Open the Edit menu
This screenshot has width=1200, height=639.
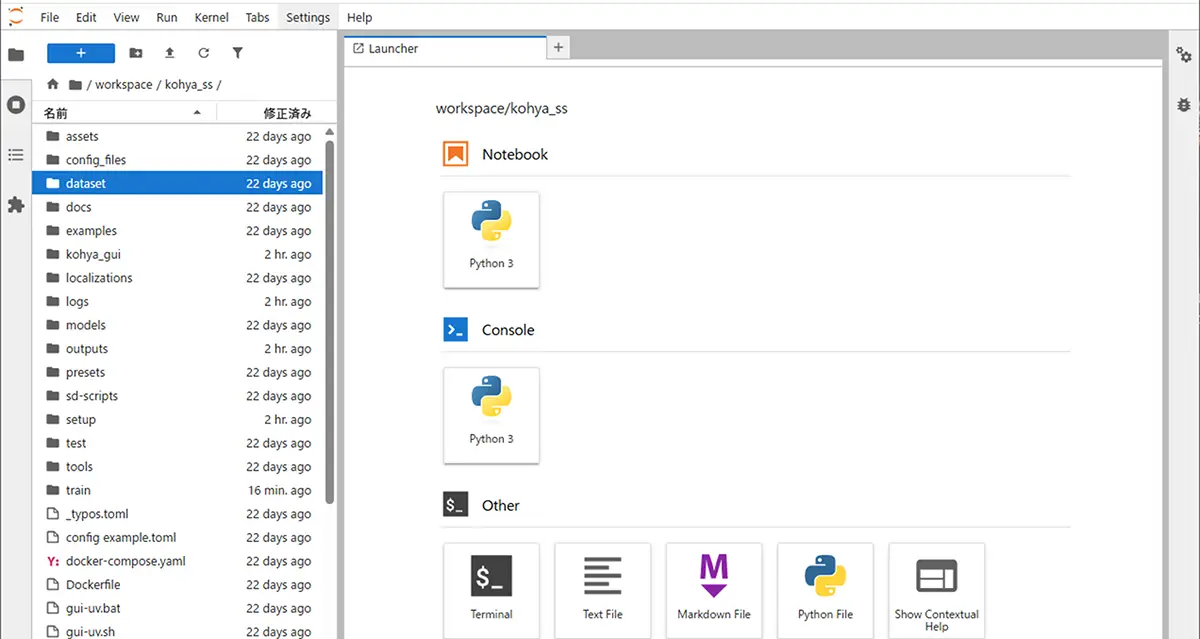pos(86,17)
